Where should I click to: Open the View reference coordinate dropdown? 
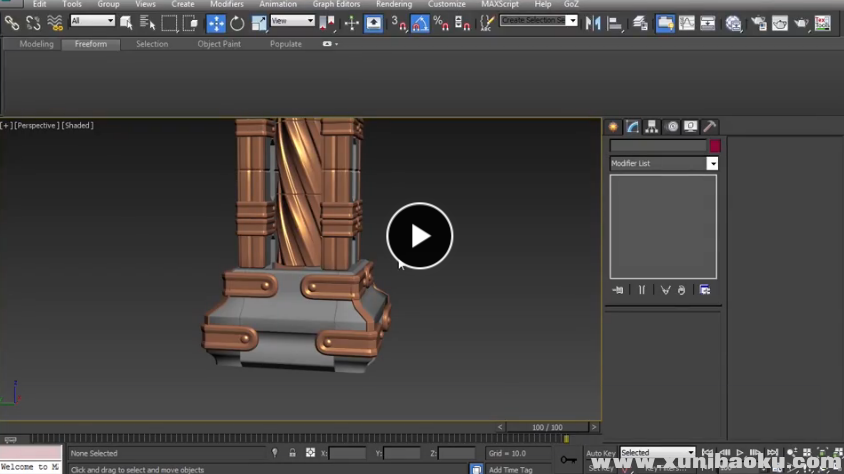[x=292, y=21]
